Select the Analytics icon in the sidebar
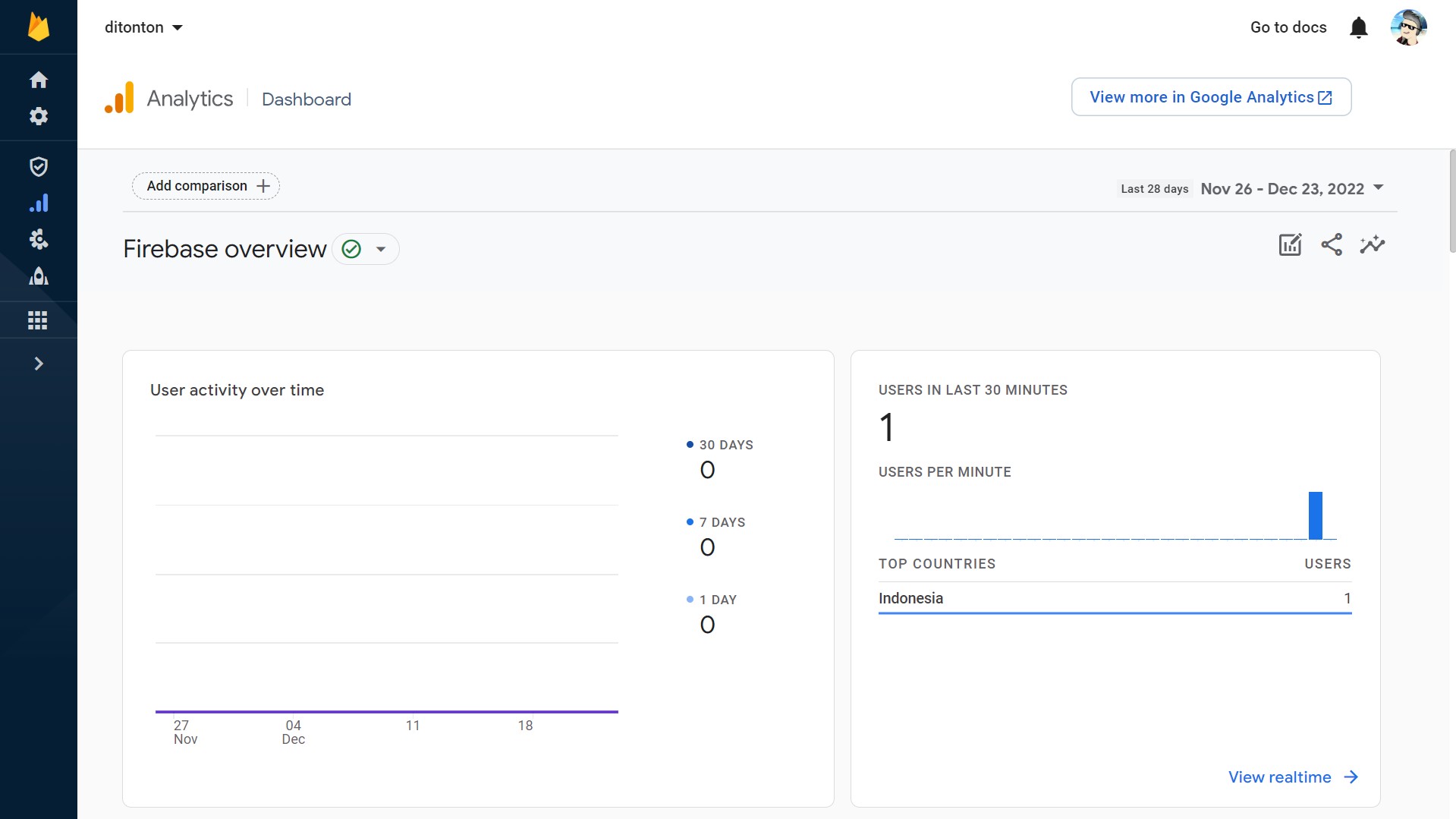 pos(38,203)
